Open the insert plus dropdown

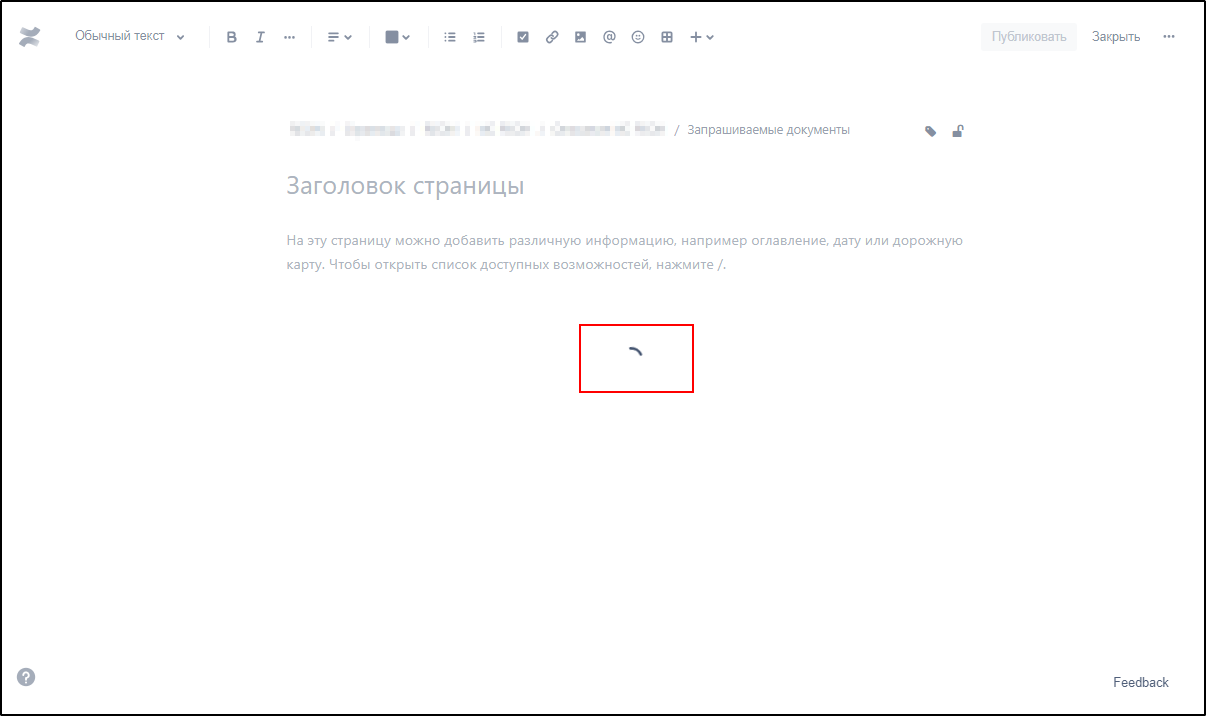[702, 37]
